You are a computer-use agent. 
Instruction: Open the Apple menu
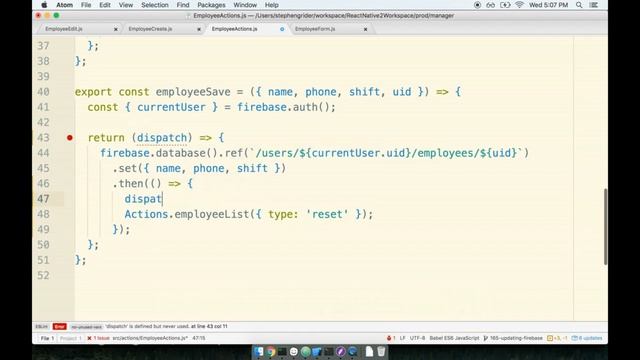[x=44, y=5]
